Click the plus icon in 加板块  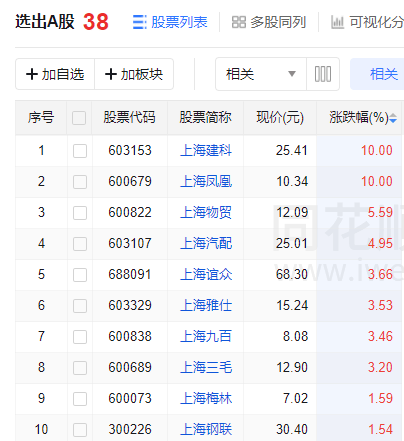(x=111, y=74)
